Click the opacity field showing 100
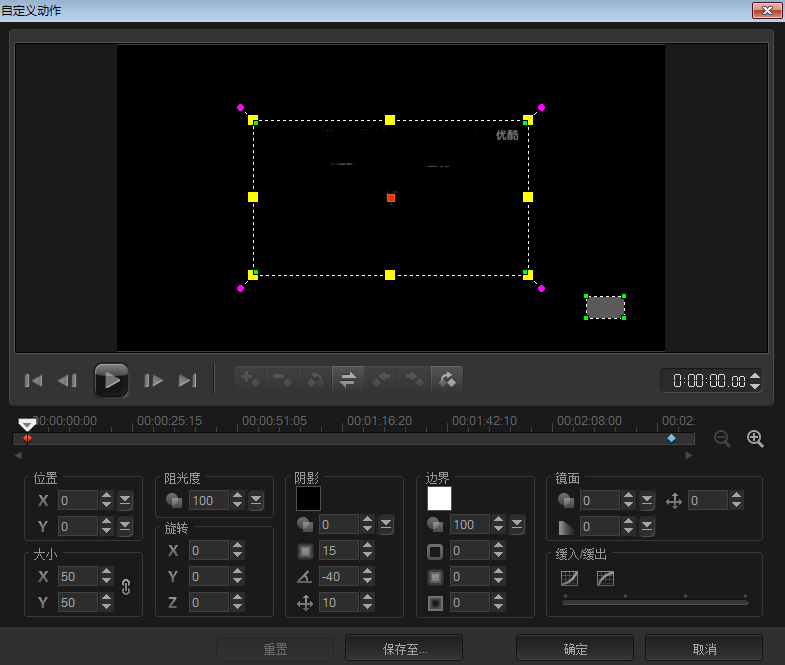The height and width of the screenshot is (665, 785). coord(209,500)
